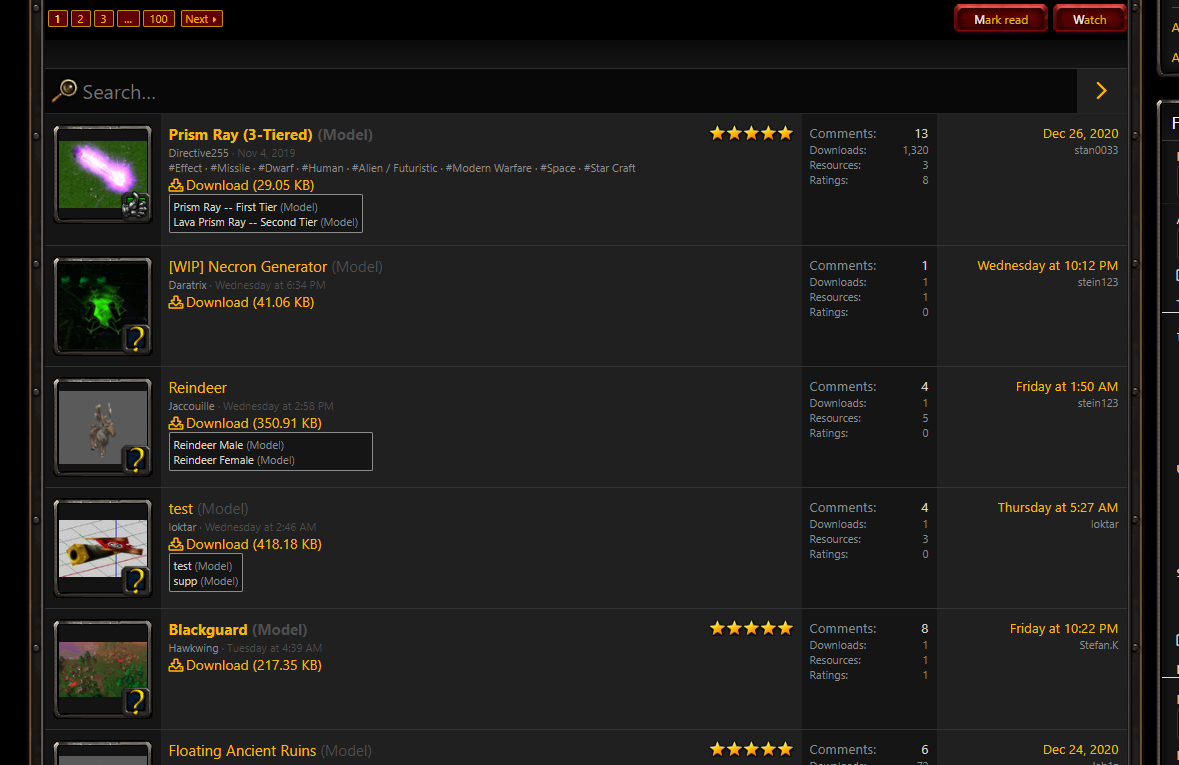The height and width of the screenshot is (765, 1179).
Task: Click the Mark read button
Action: pyautogui.click(x=1001, y=20)
